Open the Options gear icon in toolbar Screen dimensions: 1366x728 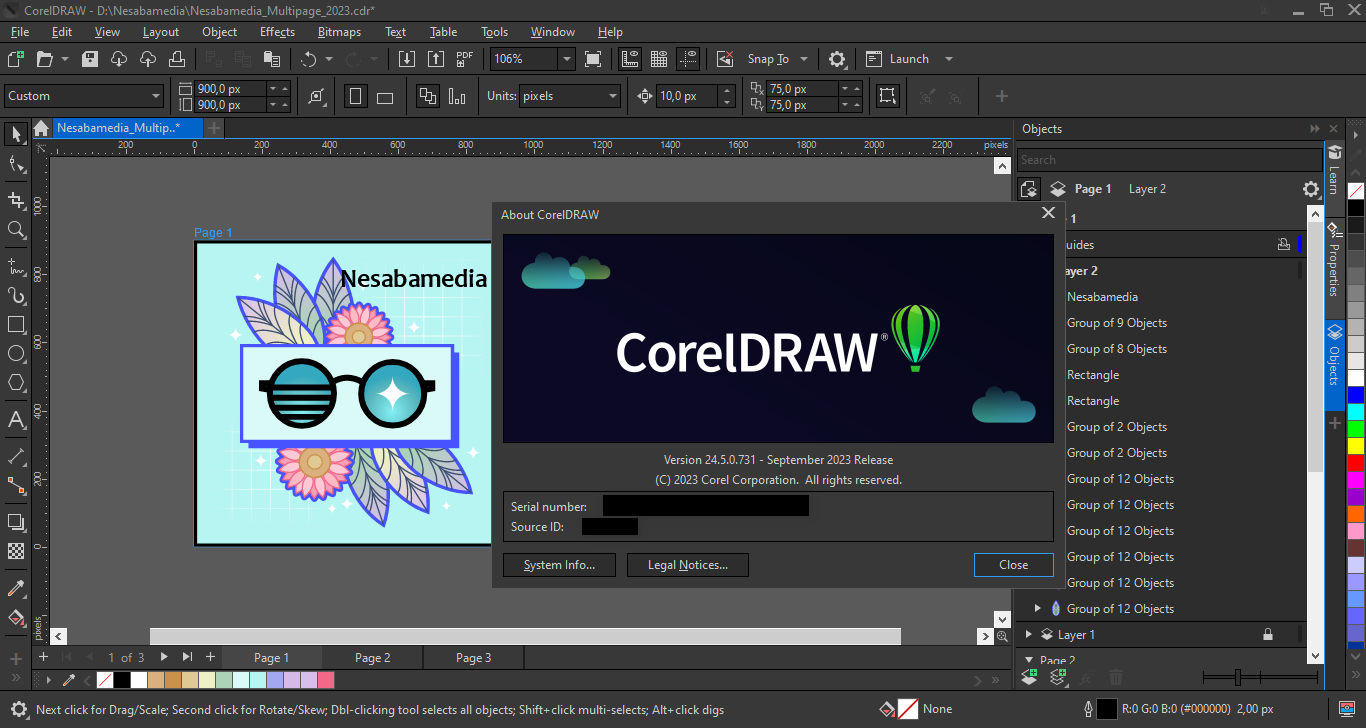click(x=837, y=59)
